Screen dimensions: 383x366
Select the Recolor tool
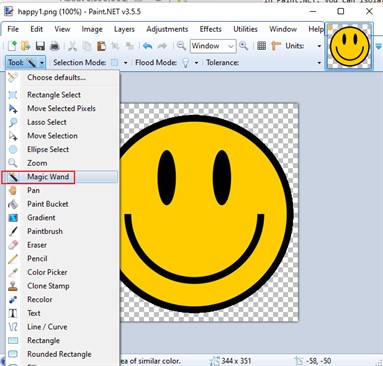coord(62,300)
